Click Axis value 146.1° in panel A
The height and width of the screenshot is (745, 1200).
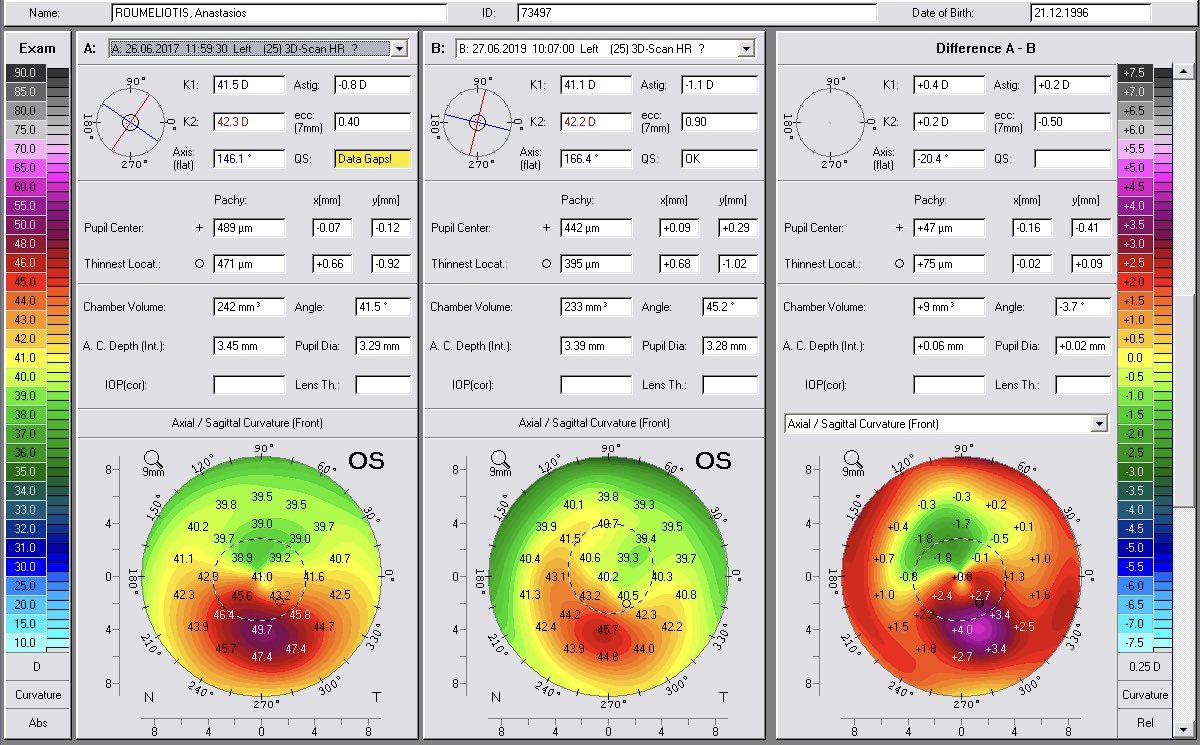[249, 159]
